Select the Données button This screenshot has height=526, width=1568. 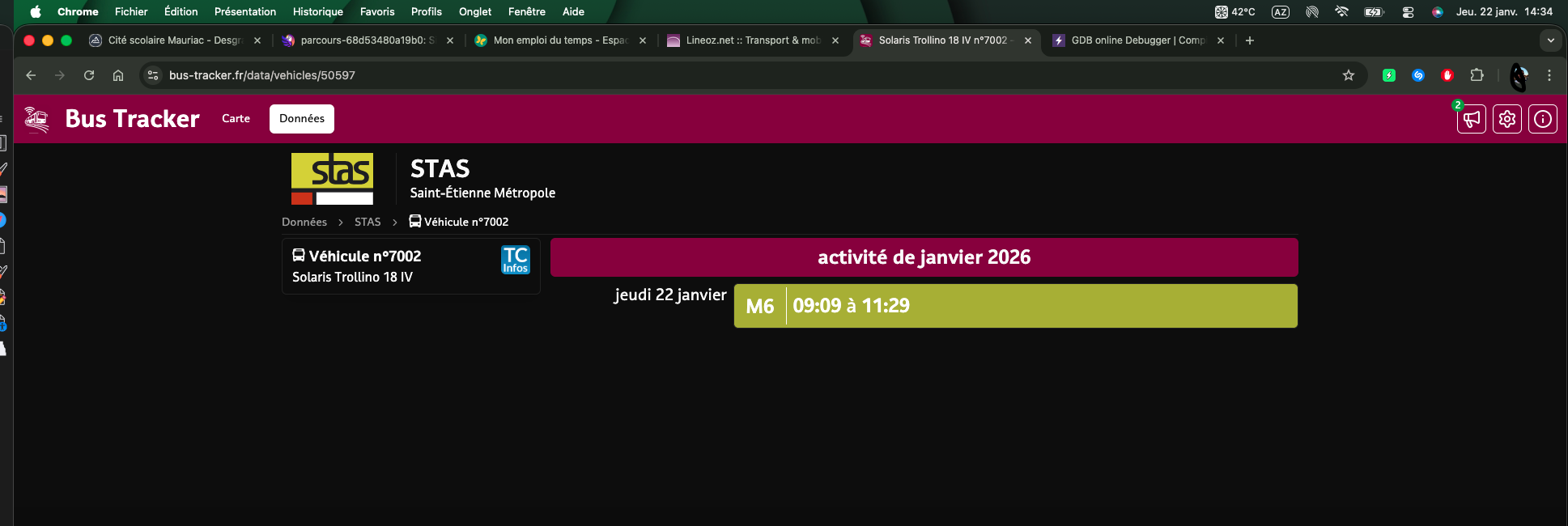pos(301,118)
